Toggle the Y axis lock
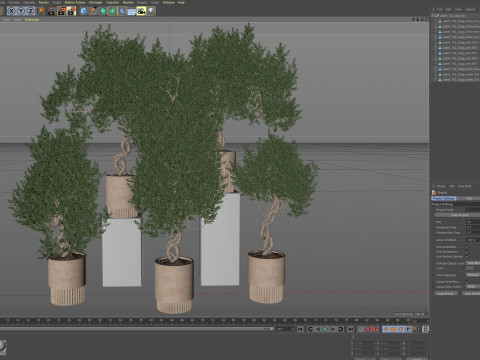Screen dimensions: 480x360 [x=21, y=11]
